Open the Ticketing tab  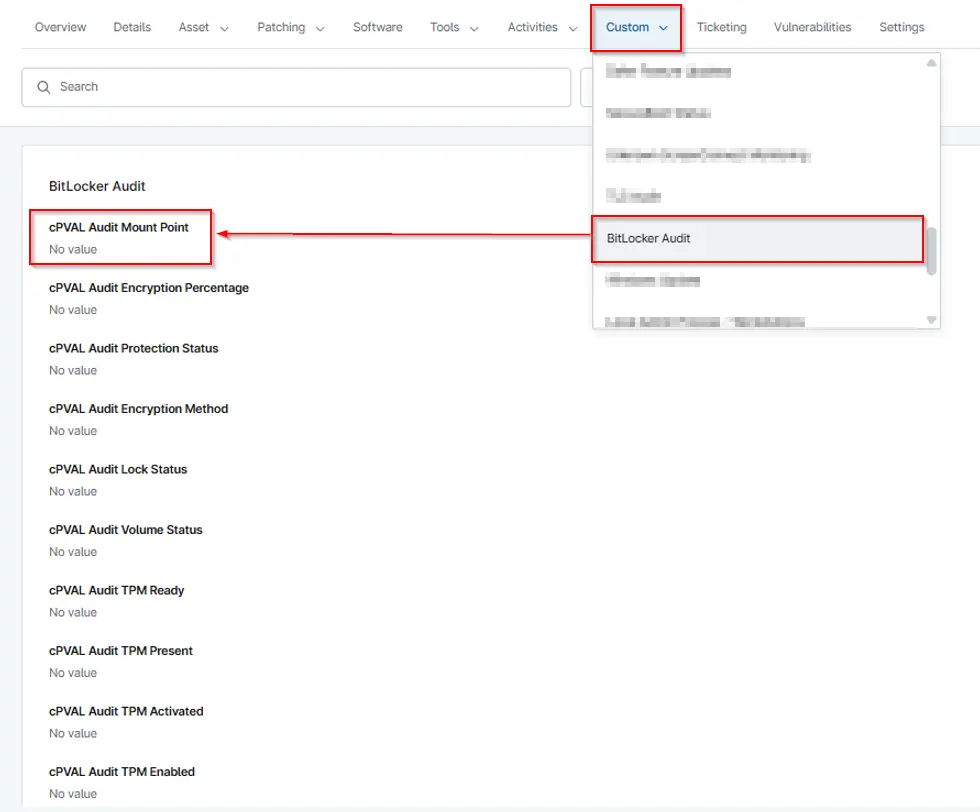coord(721,27)
